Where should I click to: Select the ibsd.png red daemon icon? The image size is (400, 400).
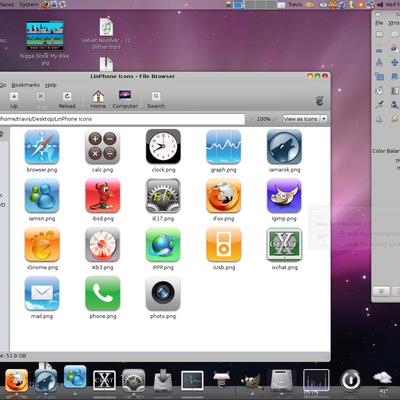click(103, 196)
